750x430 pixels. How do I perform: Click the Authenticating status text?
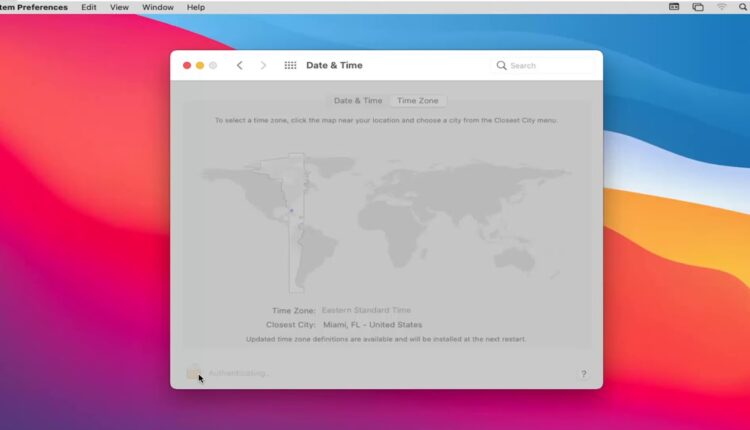click(239, 373)
